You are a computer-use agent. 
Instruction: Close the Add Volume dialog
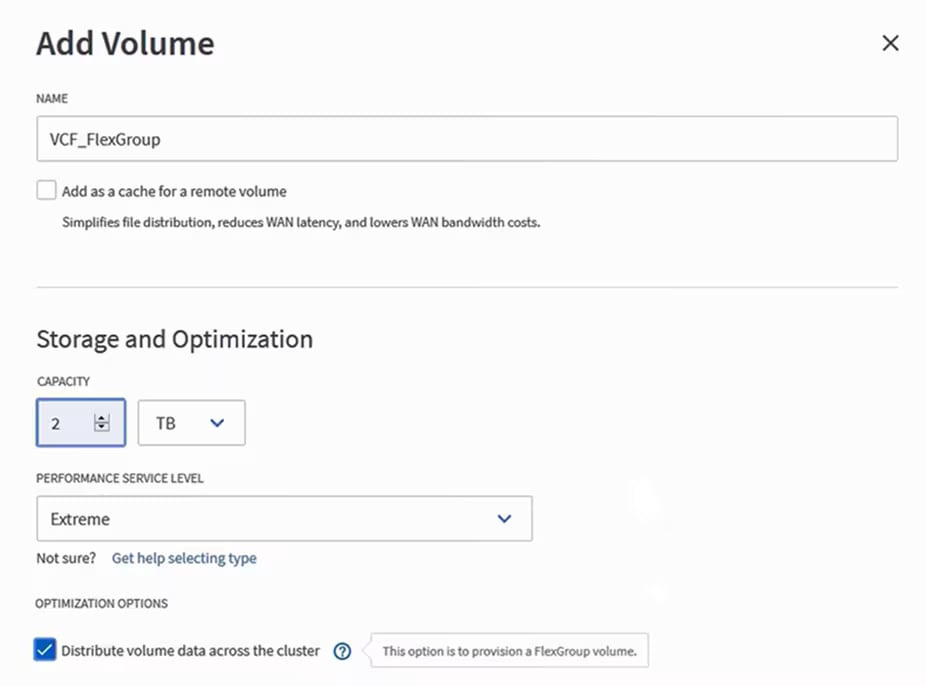pos(890,43)
